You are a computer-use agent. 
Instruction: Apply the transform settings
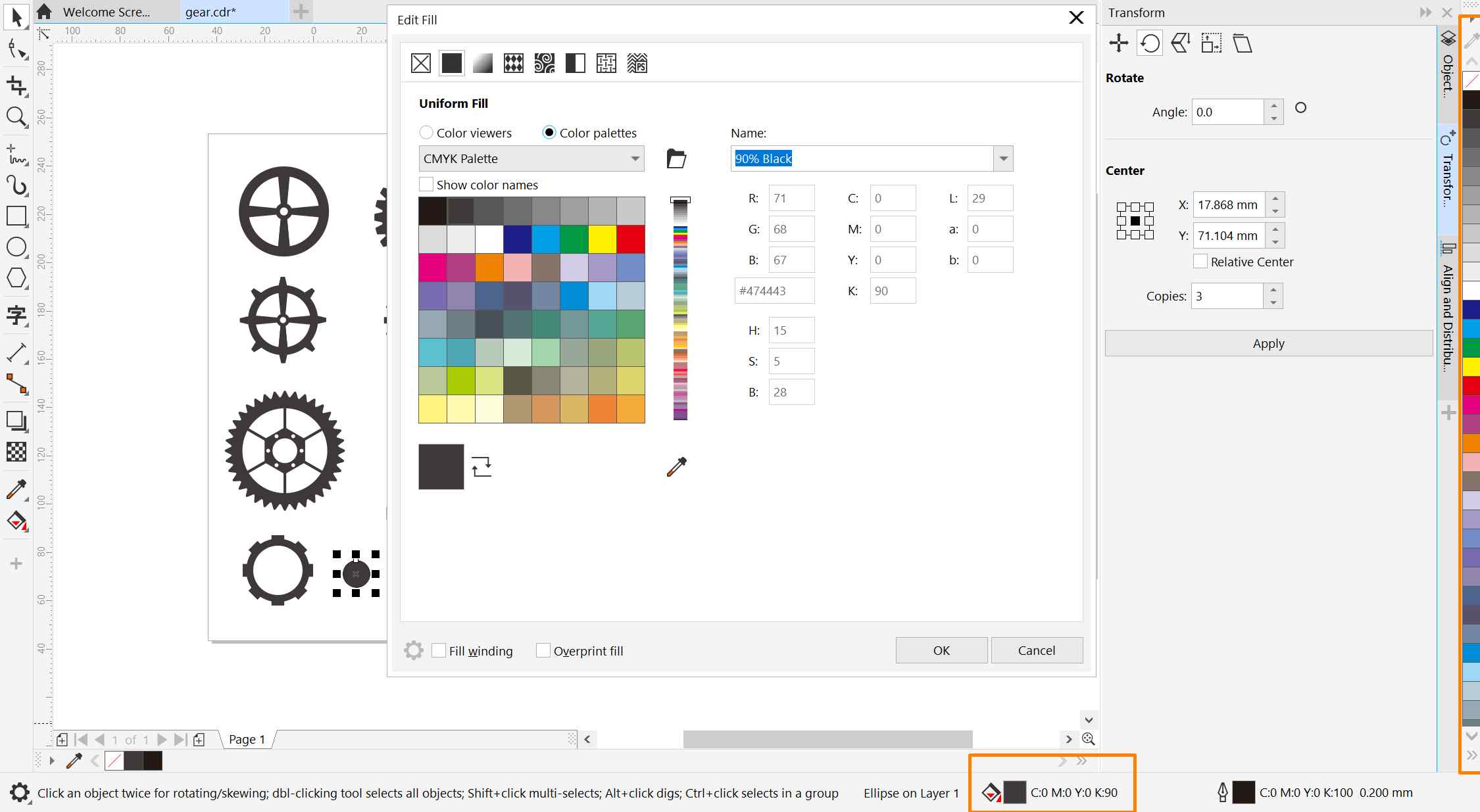1267,343
